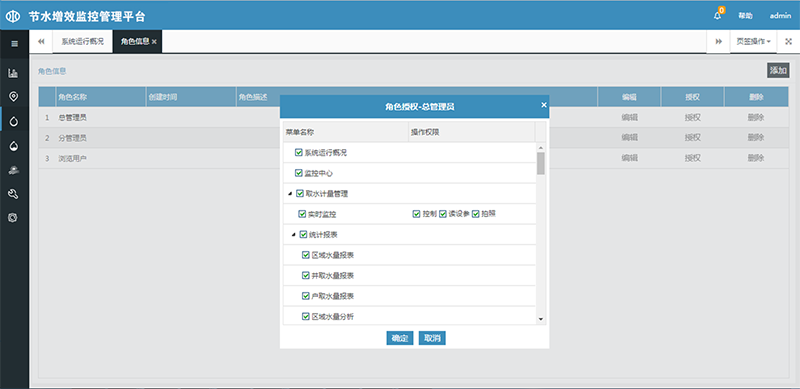800x389 pixels.
Task: Click the 创建时间 column header
Action: (191, 96)
